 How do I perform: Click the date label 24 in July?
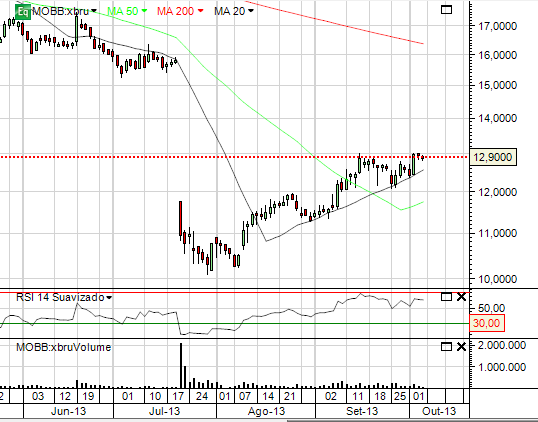[202, 396]
